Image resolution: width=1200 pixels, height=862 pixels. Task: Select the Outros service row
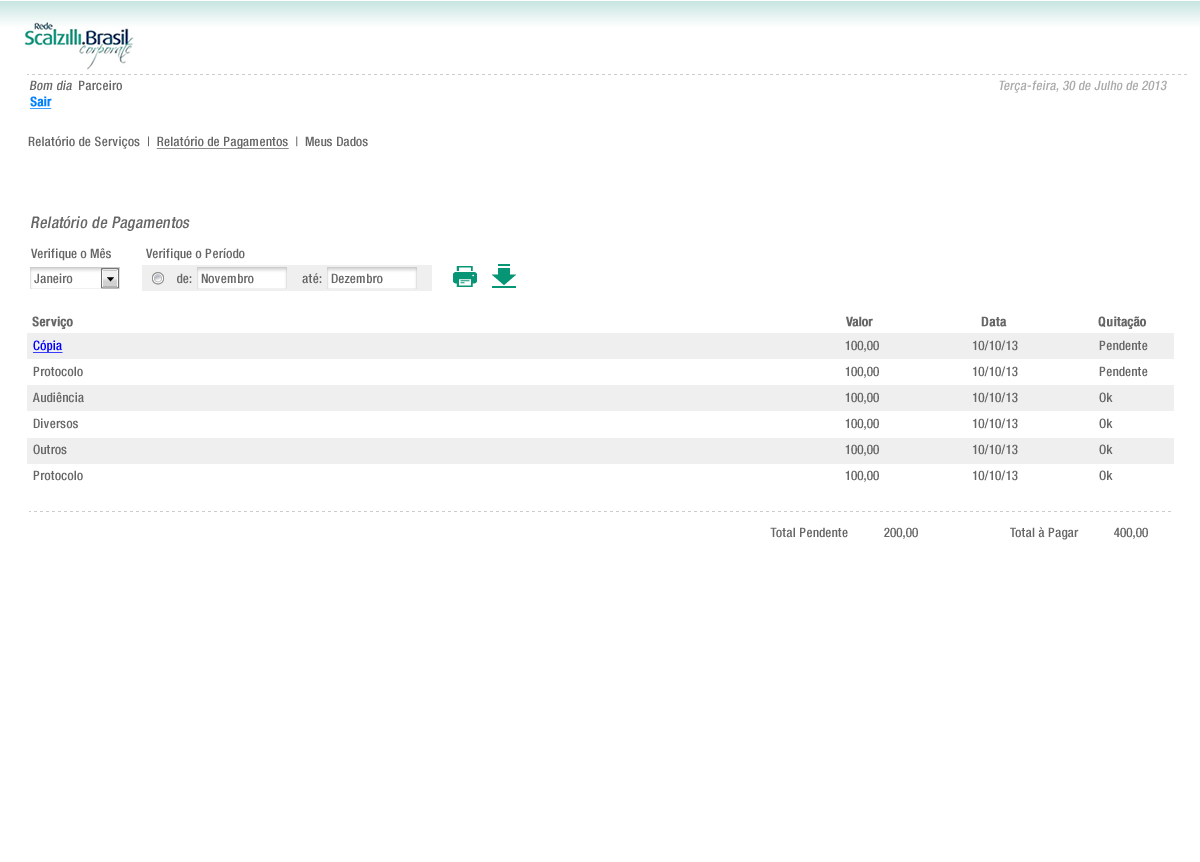pyautogui.click(x=50, y=450)
